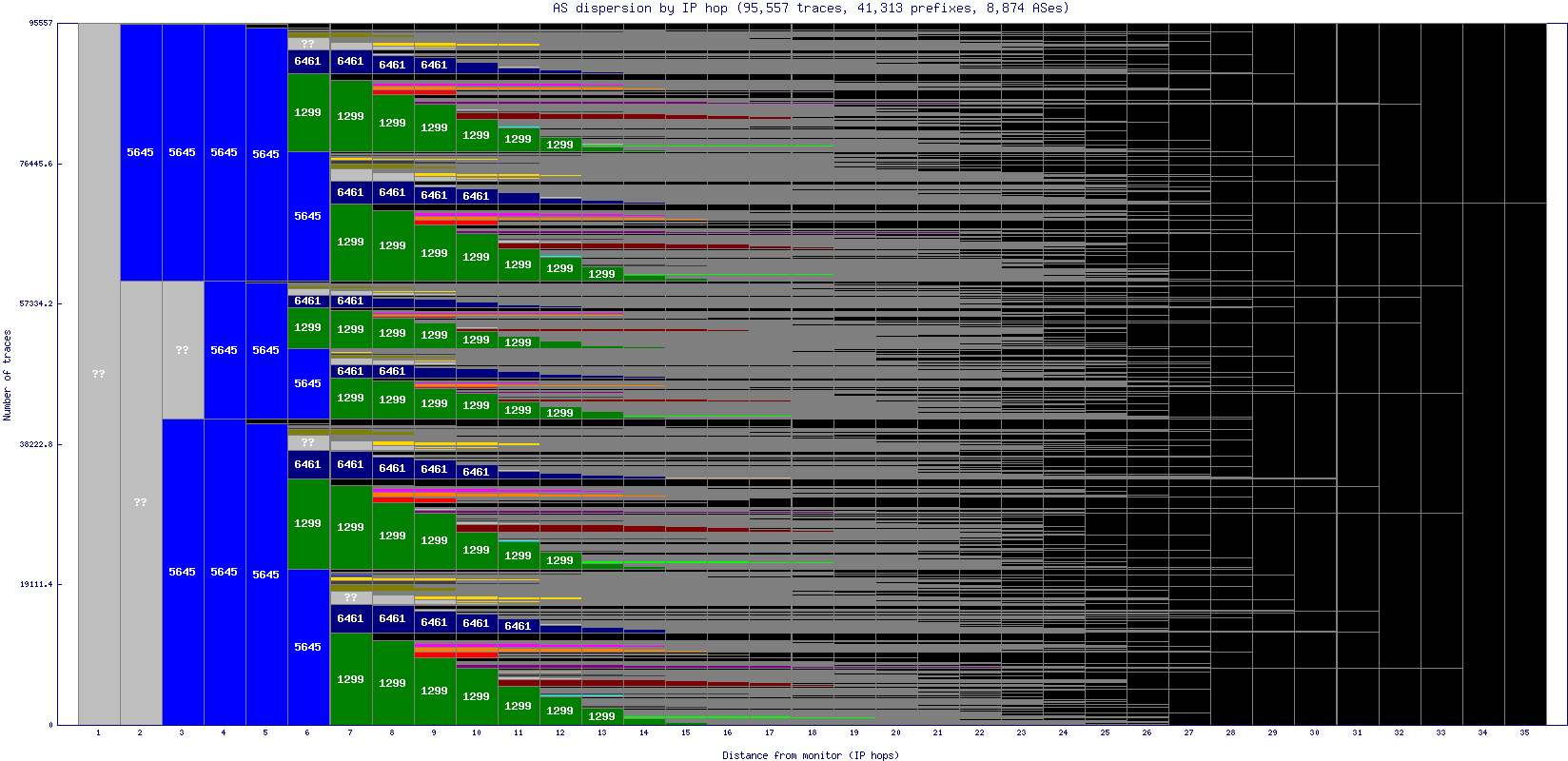Image resolution: width=1568 pixels, height=761 pixels.
Task: Click x-axis hop number 25
Action: 1105,732
